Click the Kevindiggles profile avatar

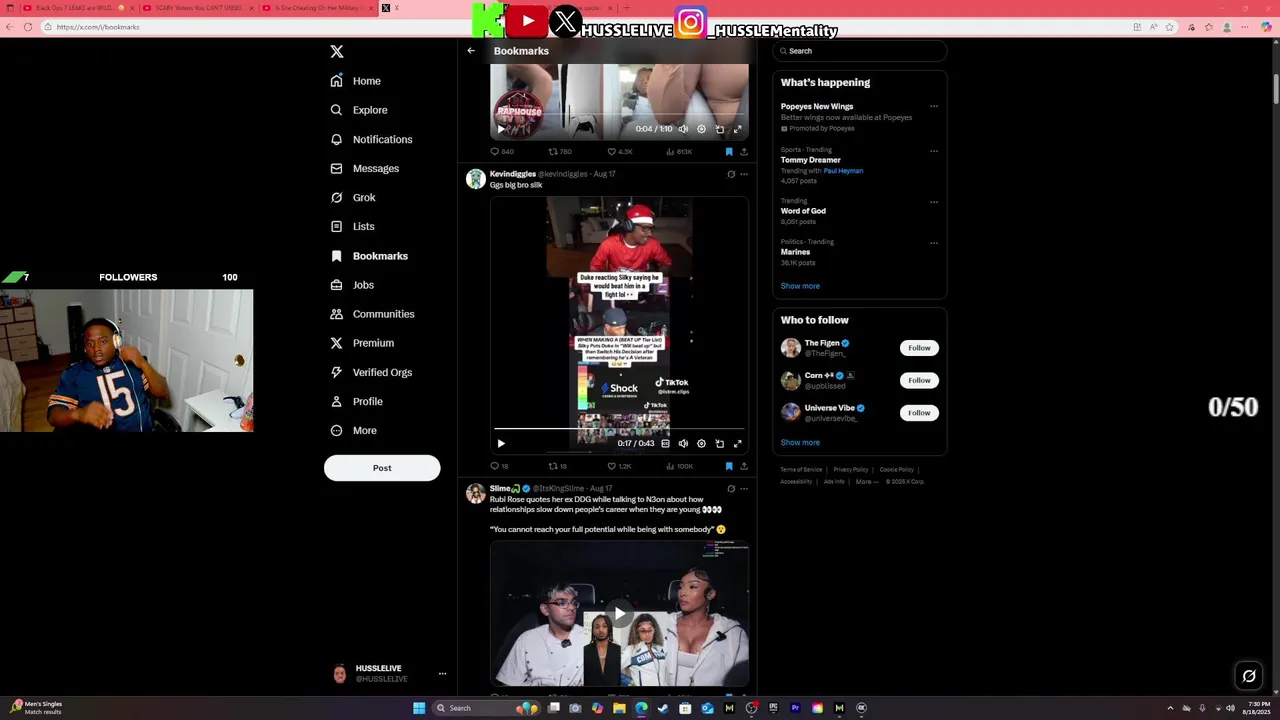[x=476, y=179]
